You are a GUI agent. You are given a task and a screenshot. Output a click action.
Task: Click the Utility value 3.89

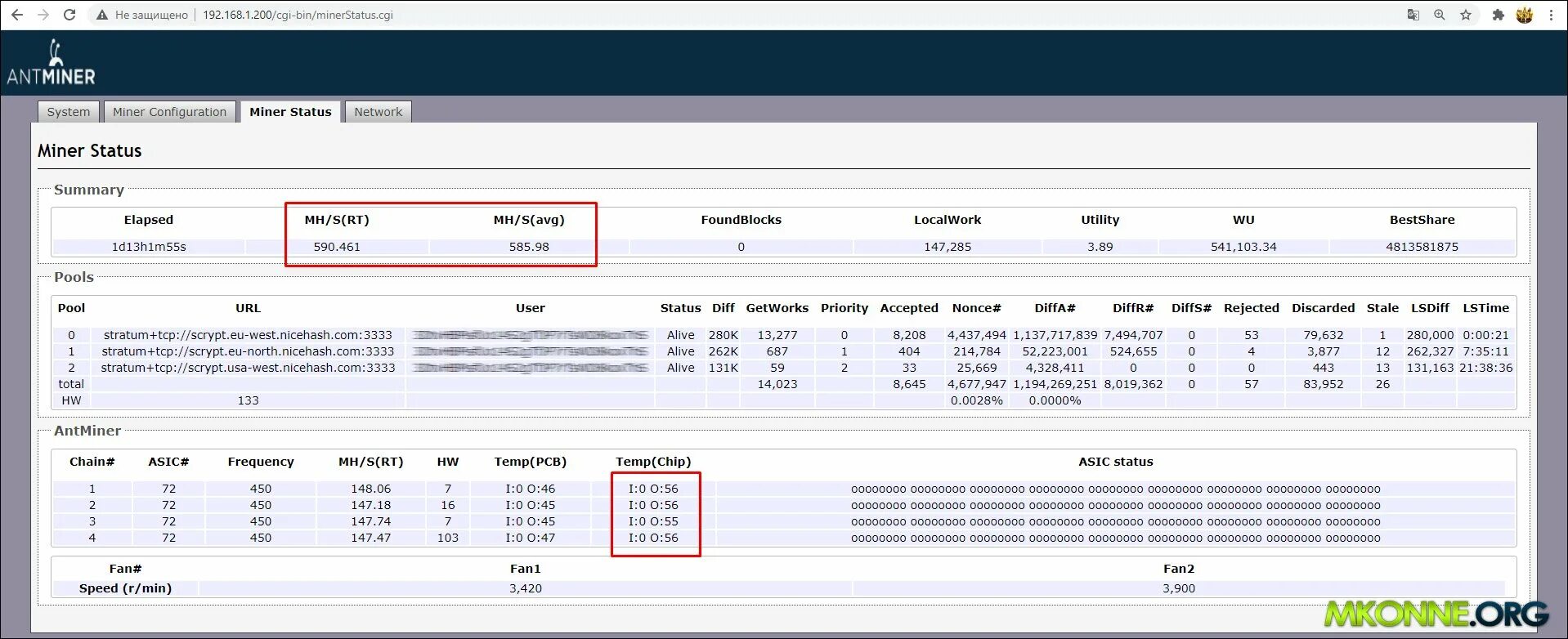(x=1100, y=247)
